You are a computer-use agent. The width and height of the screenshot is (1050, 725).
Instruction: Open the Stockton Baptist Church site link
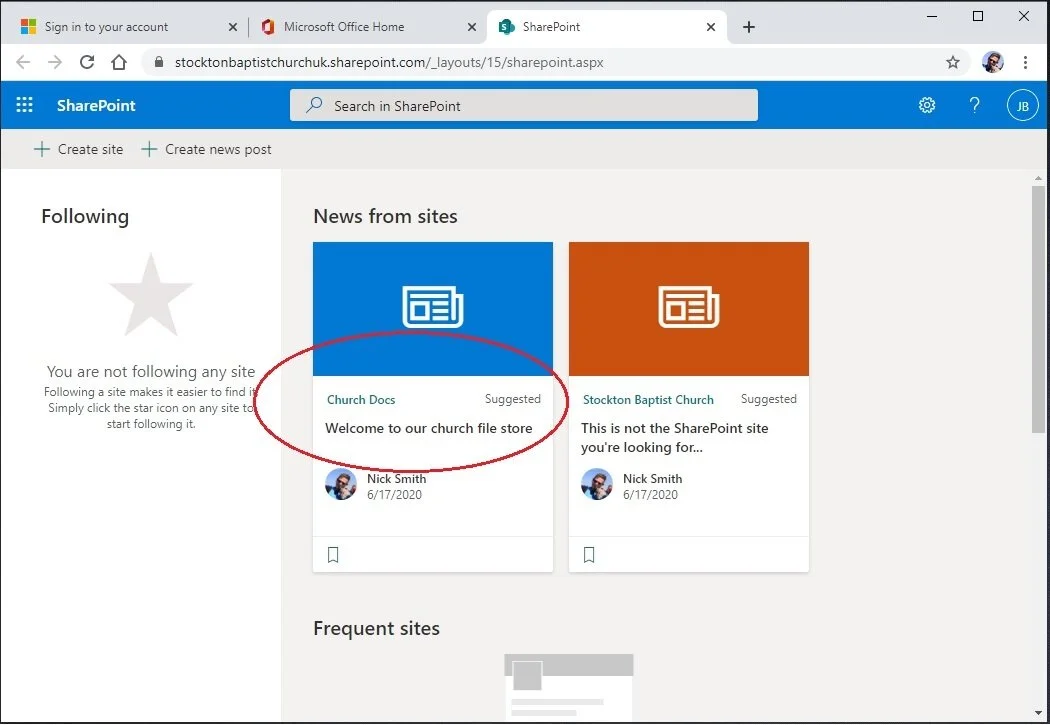tap(648, 400)
